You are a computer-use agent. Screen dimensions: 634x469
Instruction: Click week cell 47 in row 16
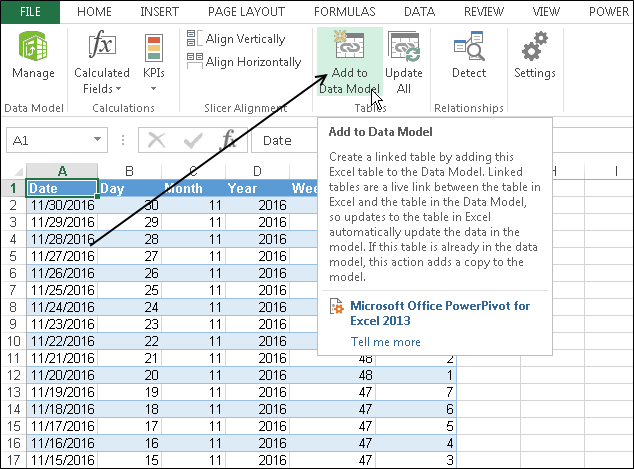point(332,443)
